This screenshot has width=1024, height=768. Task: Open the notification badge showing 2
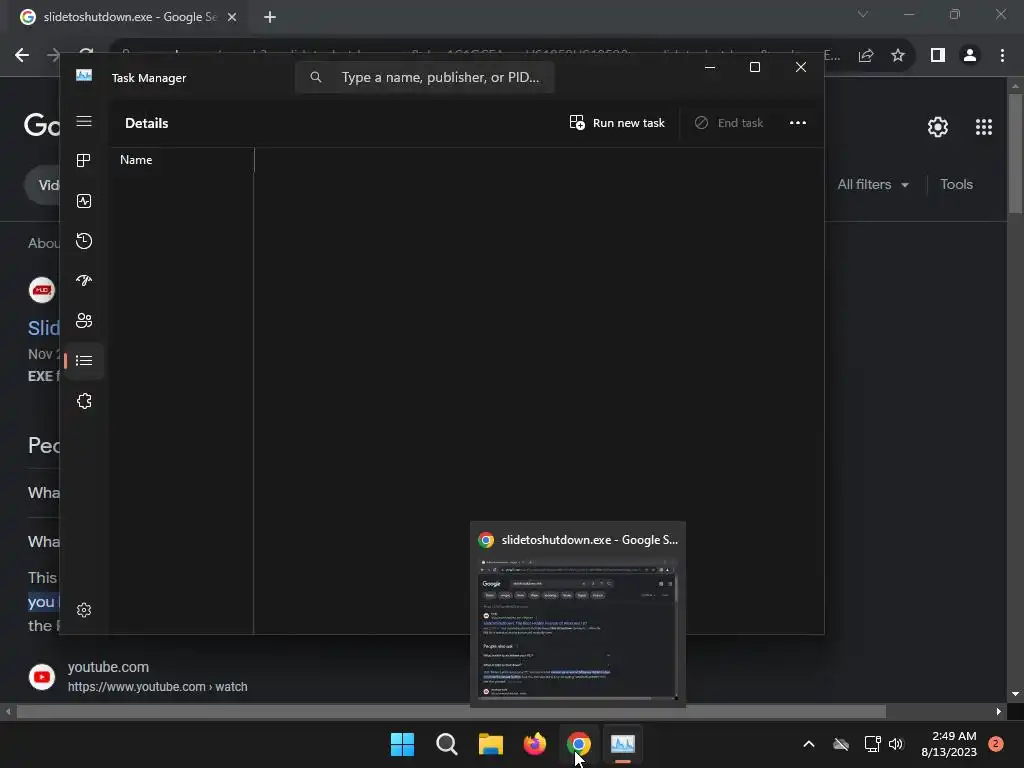click(995, 744)
